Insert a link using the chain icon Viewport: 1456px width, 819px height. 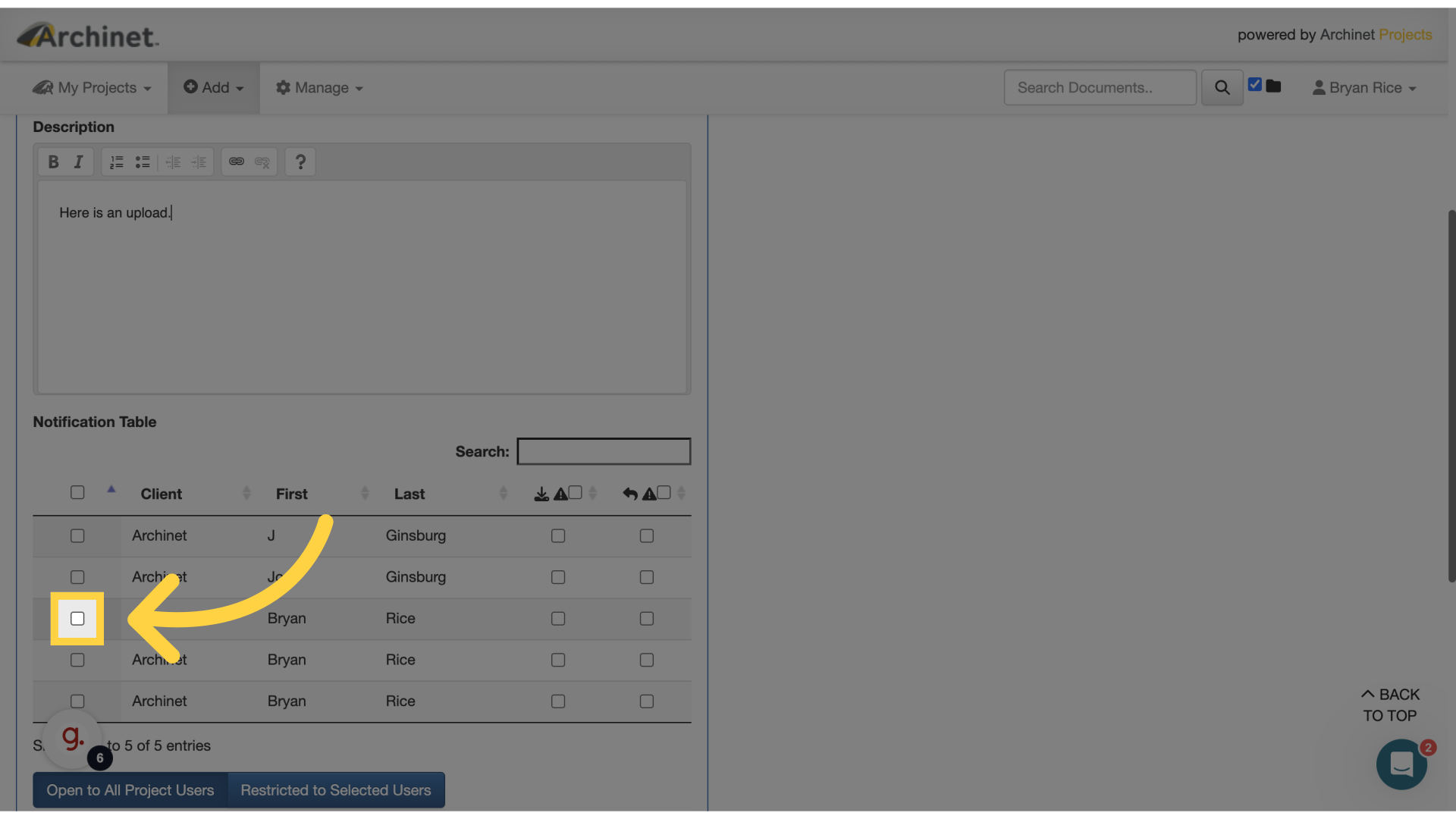click(x=236, y=162)
